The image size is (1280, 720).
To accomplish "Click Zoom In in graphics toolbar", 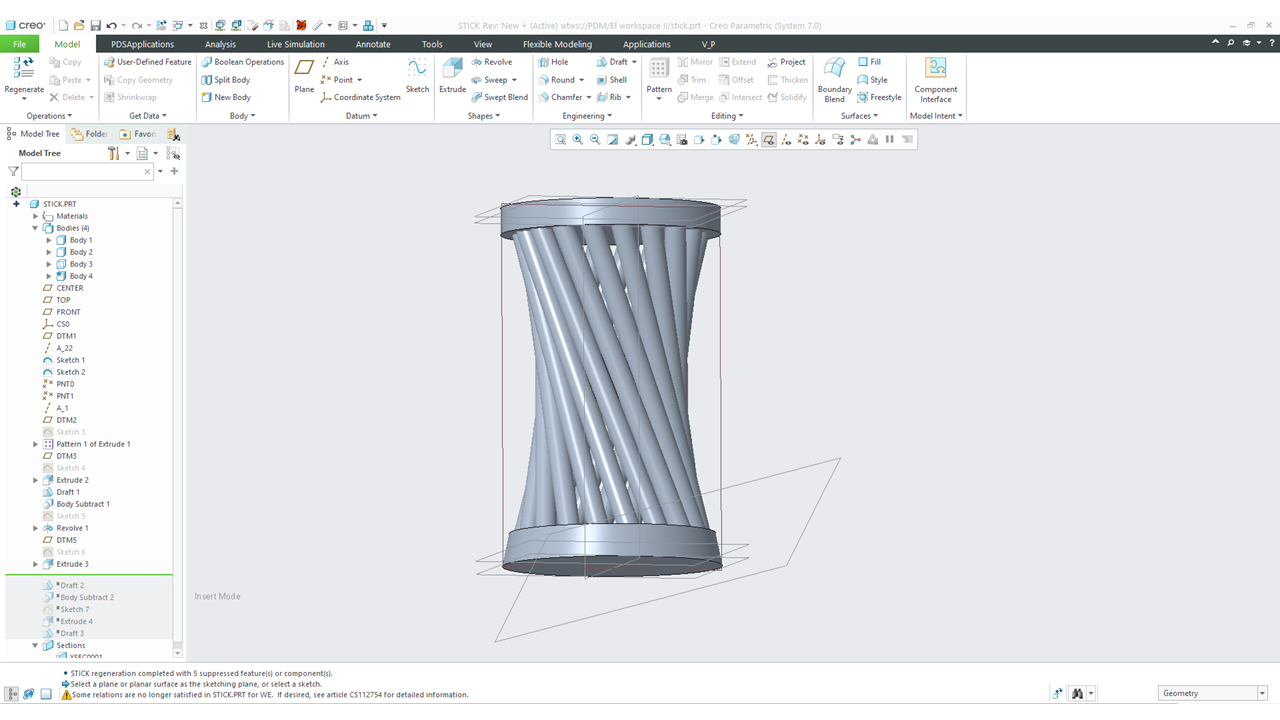I will 577,140.
